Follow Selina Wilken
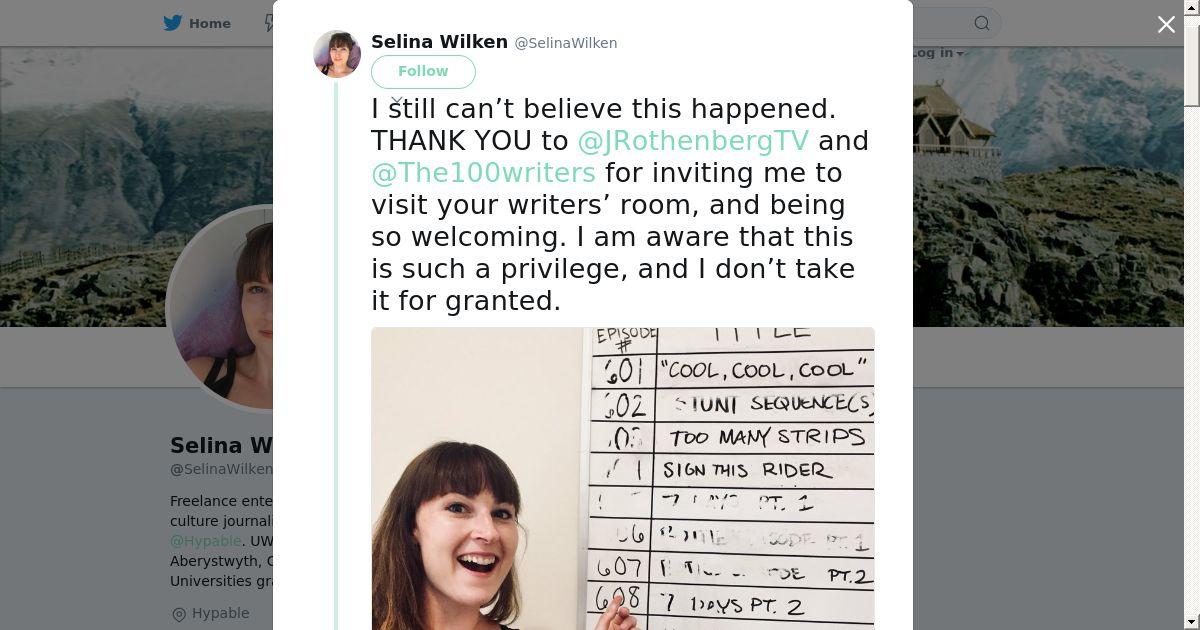Viewport: 1200px width, 630px height. (423, 71)
